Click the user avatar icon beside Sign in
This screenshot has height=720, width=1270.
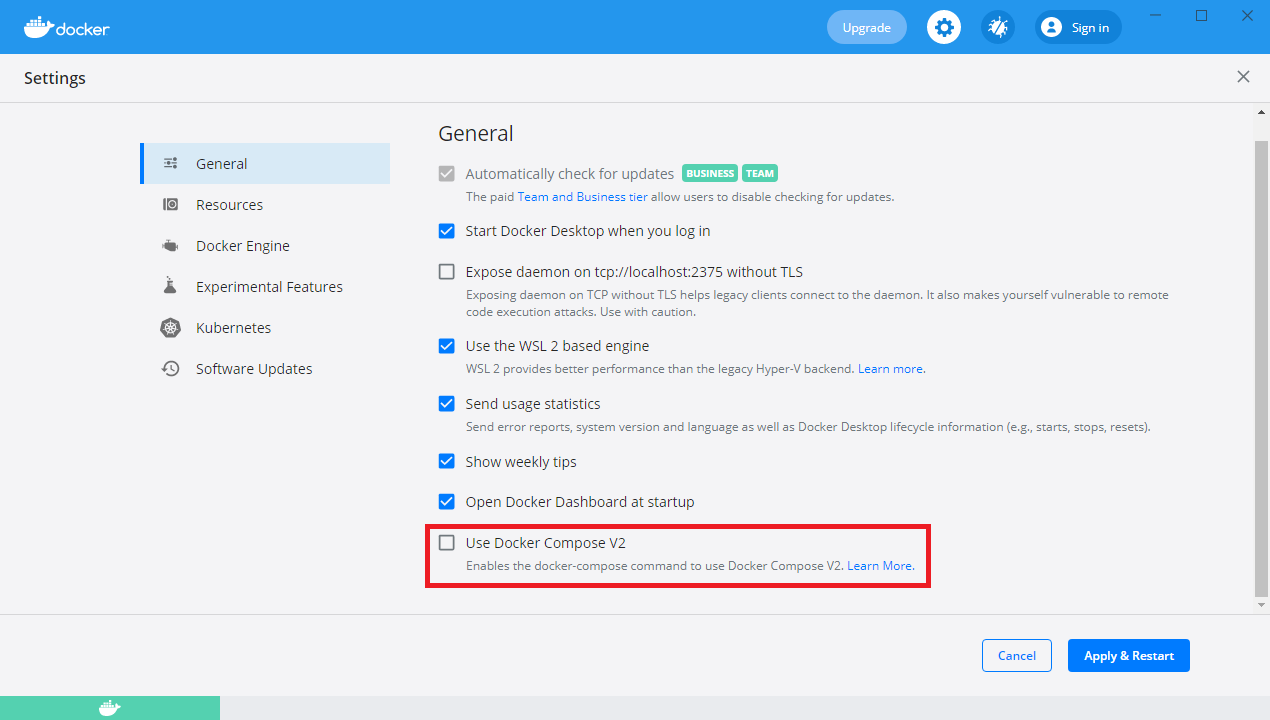pos(1051,27)
